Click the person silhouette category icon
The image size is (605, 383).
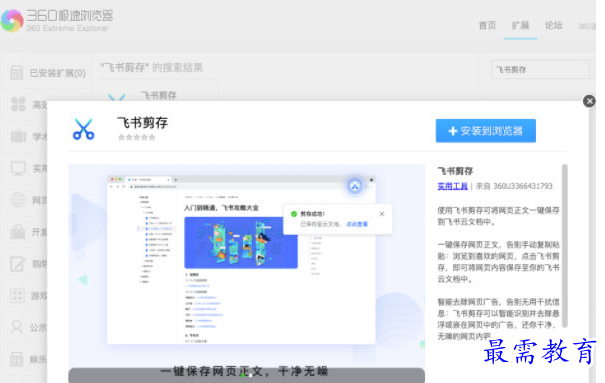tap(17, 327)
